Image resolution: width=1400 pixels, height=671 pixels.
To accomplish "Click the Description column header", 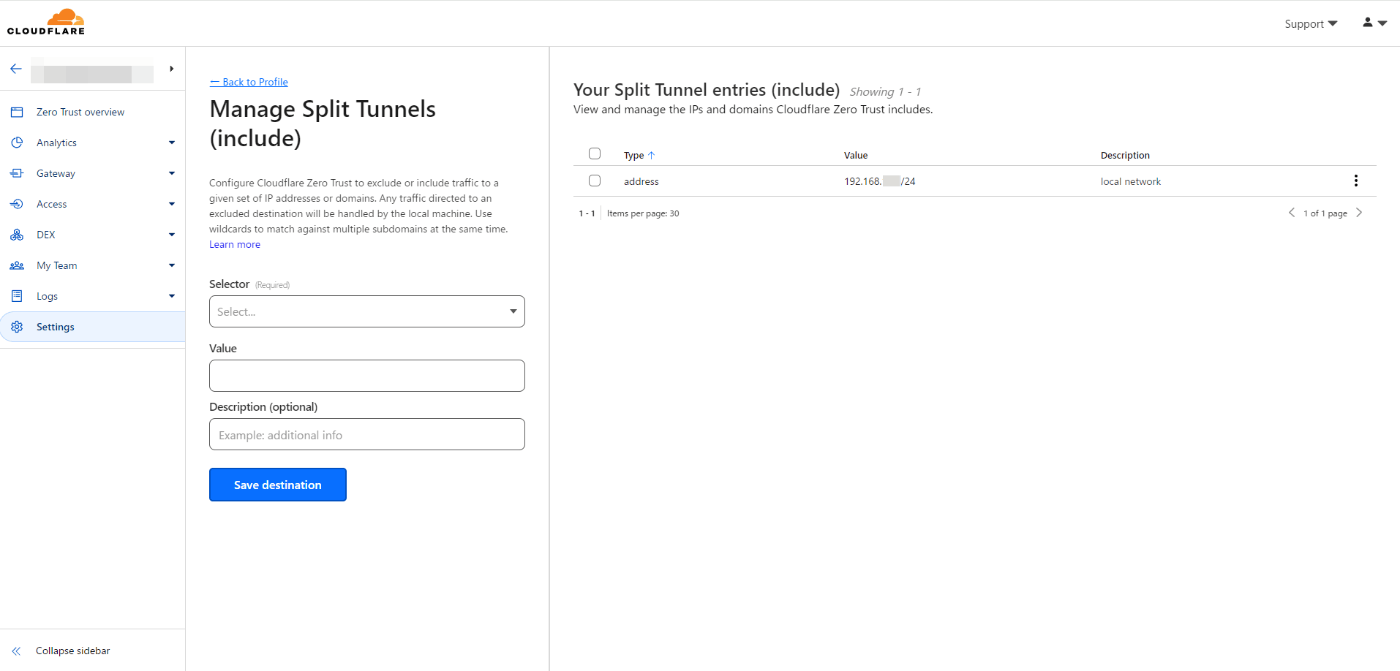I will 1125,155.
